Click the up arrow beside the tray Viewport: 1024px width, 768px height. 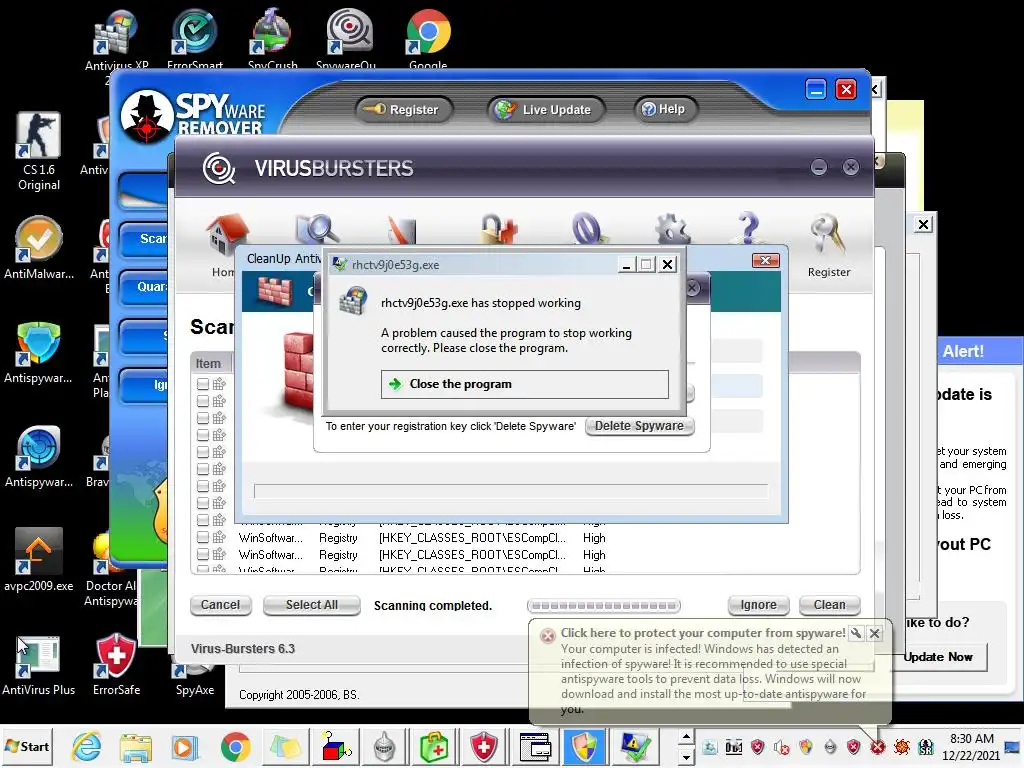[x=686, y=737]
